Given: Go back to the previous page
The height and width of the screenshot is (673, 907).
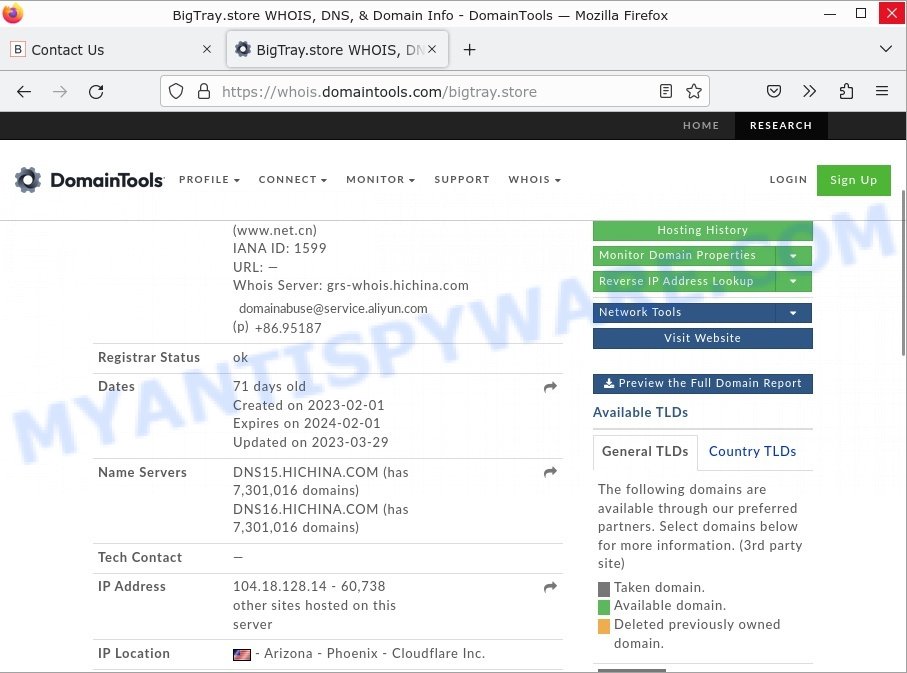Looking at the screenshot, I should (24, 91).
